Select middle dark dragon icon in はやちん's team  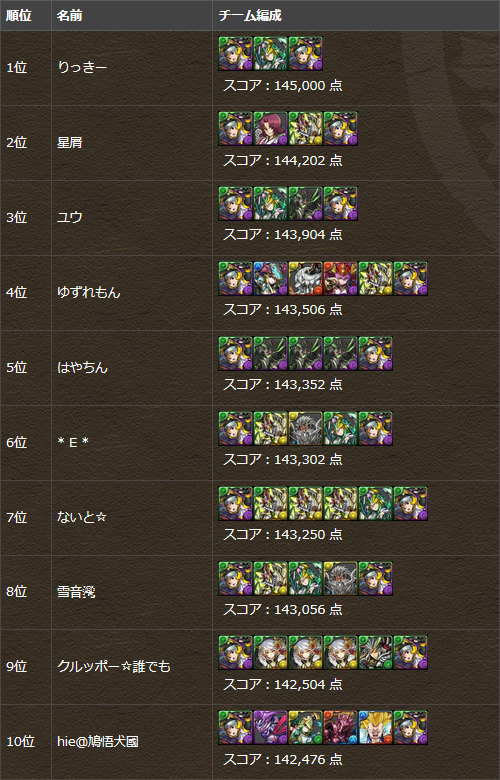[x=305, y=354]
